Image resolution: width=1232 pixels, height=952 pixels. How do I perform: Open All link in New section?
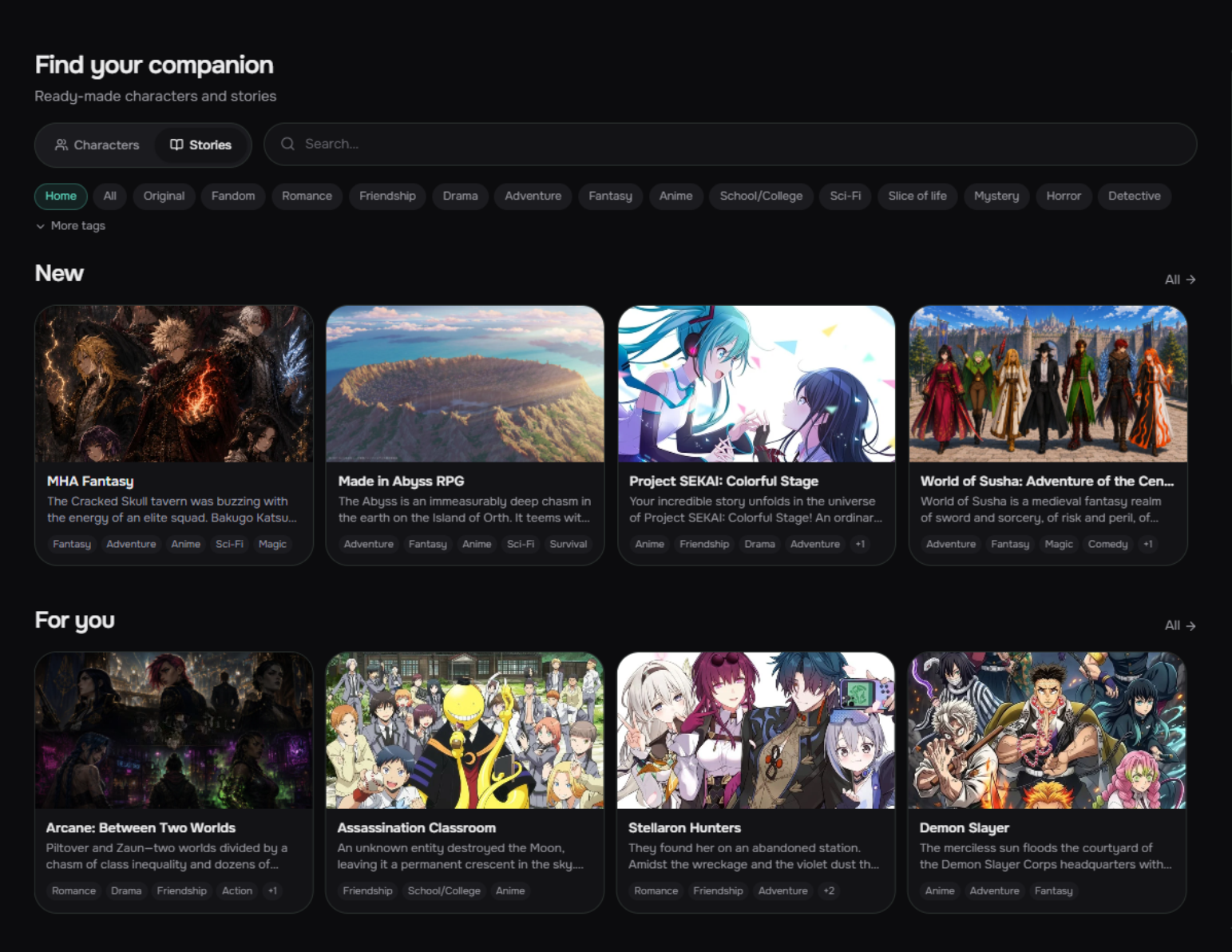pyautogui.click(x=1180, y=280)
